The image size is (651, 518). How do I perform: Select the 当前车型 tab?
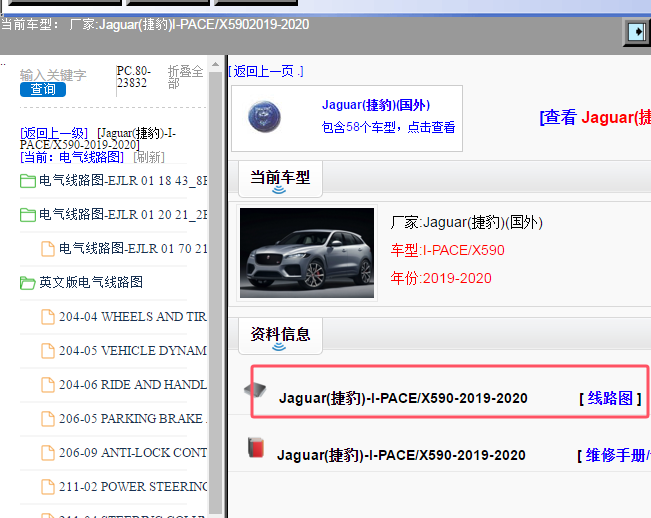(280, 179)
